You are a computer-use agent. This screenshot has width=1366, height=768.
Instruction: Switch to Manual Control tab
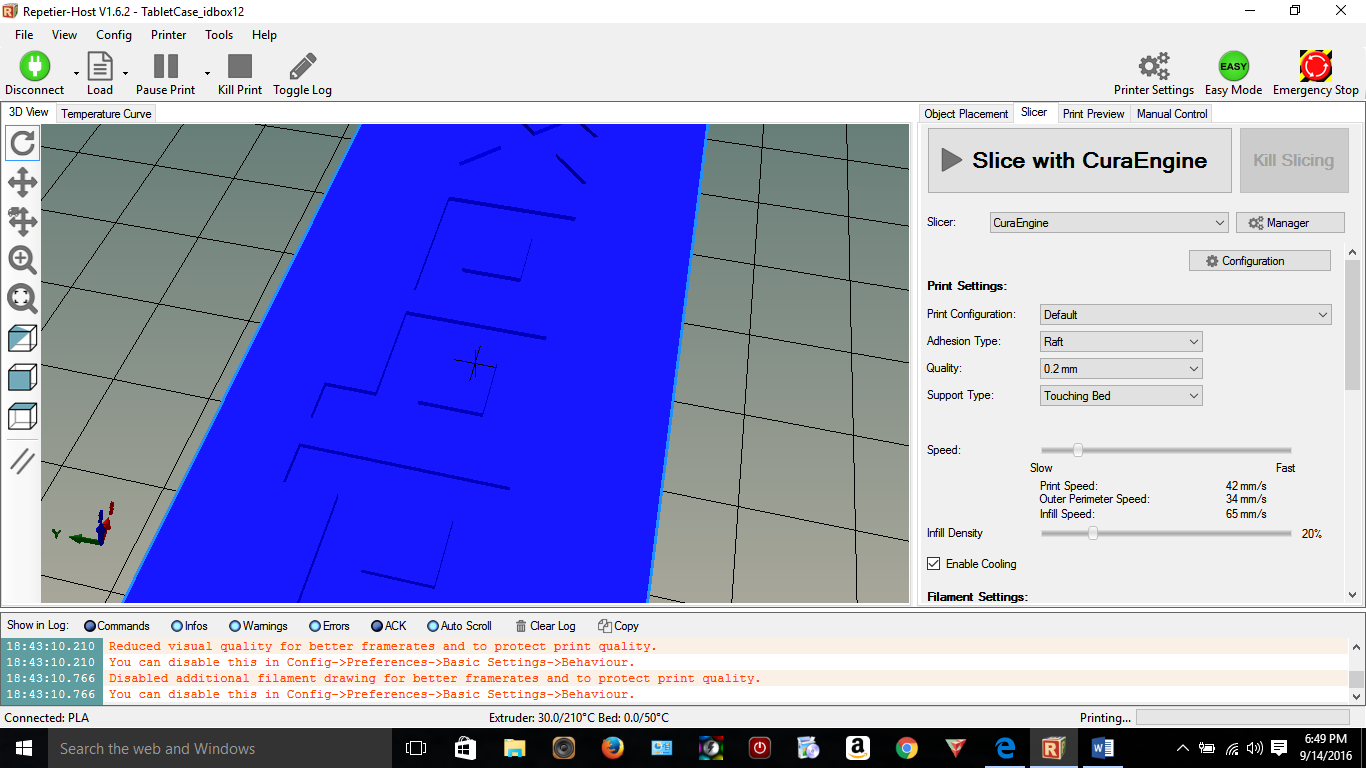[x=1172, y=114]
